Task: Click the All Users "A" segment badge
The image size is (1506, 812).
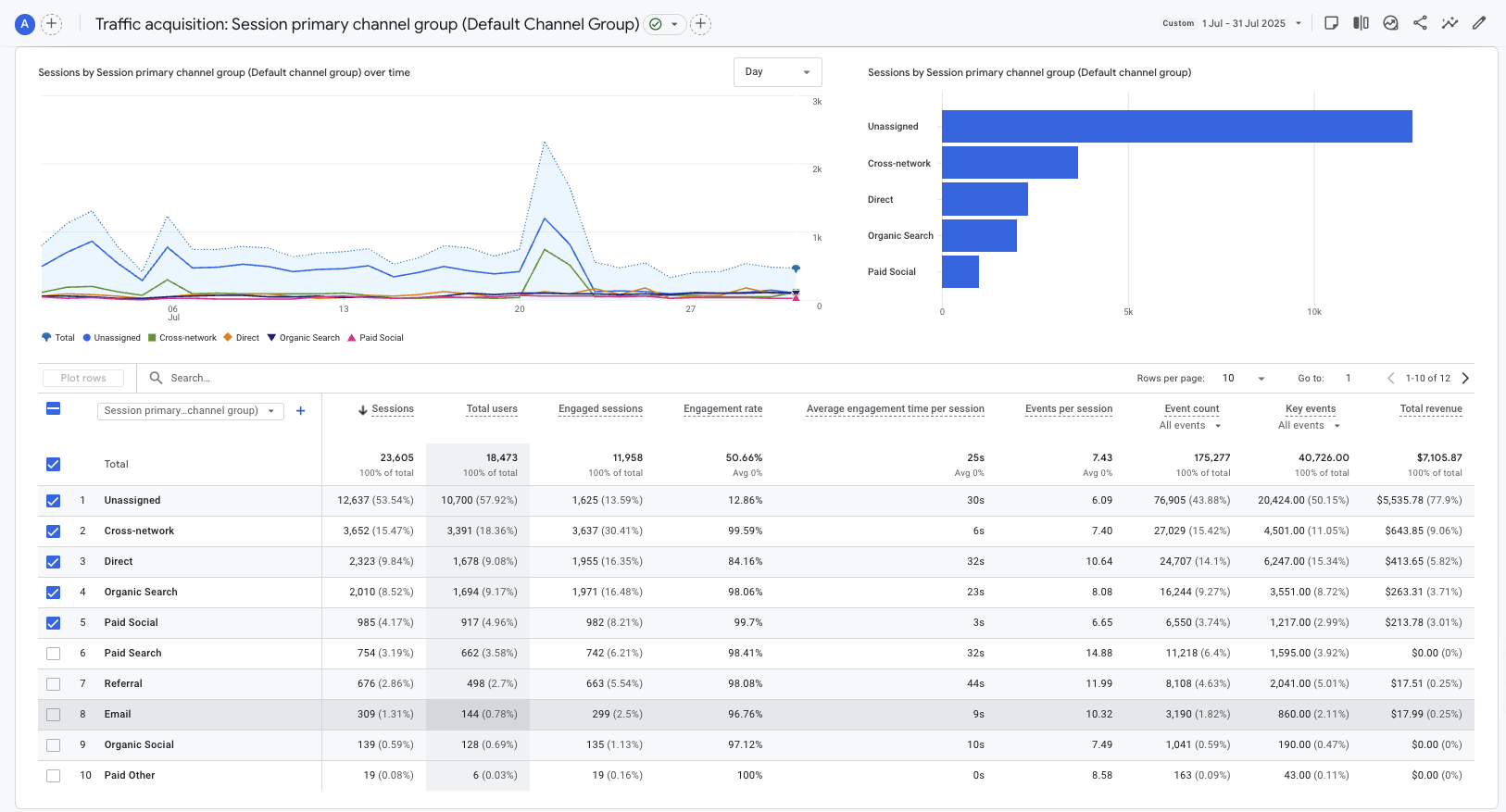Action: [x=25, y=24]
